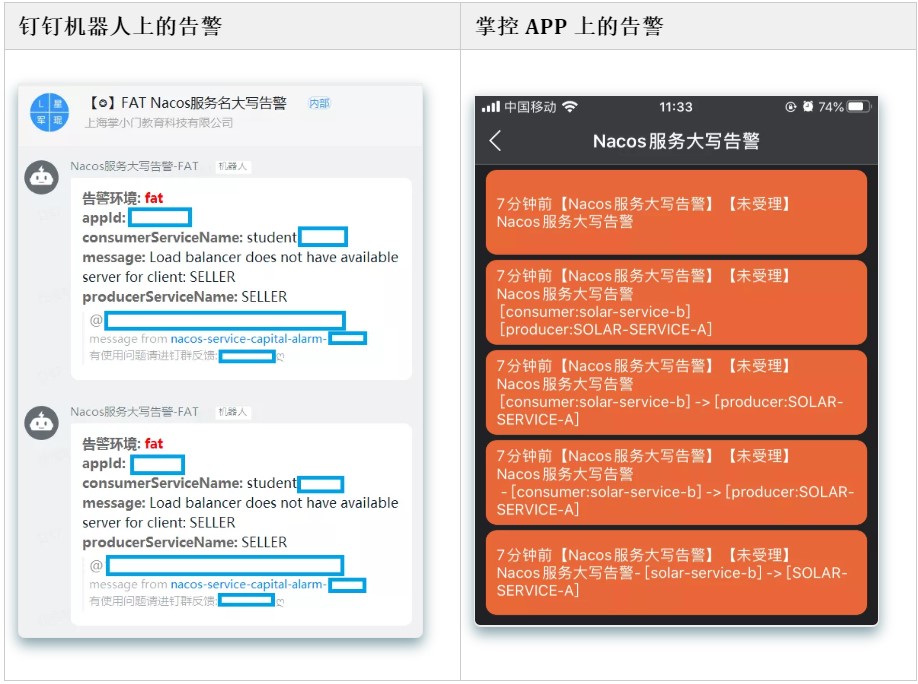Select '告警环境: fat' in the first message
918x684 pixels.
click(123, 198)
